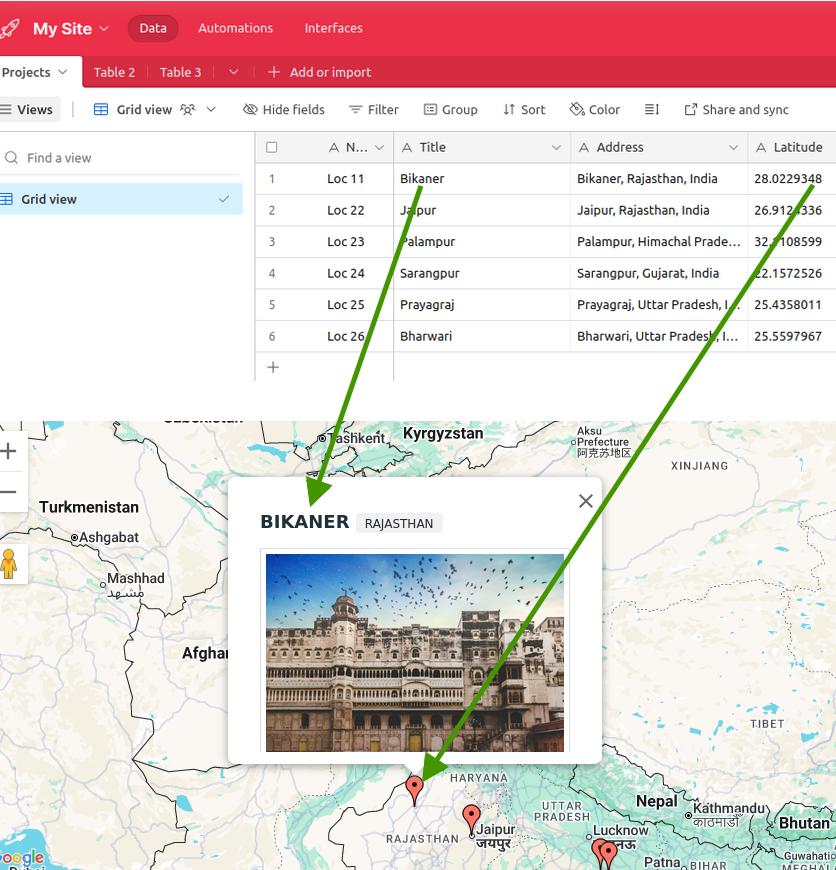Open the Name column dropdown arrow
The width and height of the screenshot is (836, 870).
click(x=379, y=148)
